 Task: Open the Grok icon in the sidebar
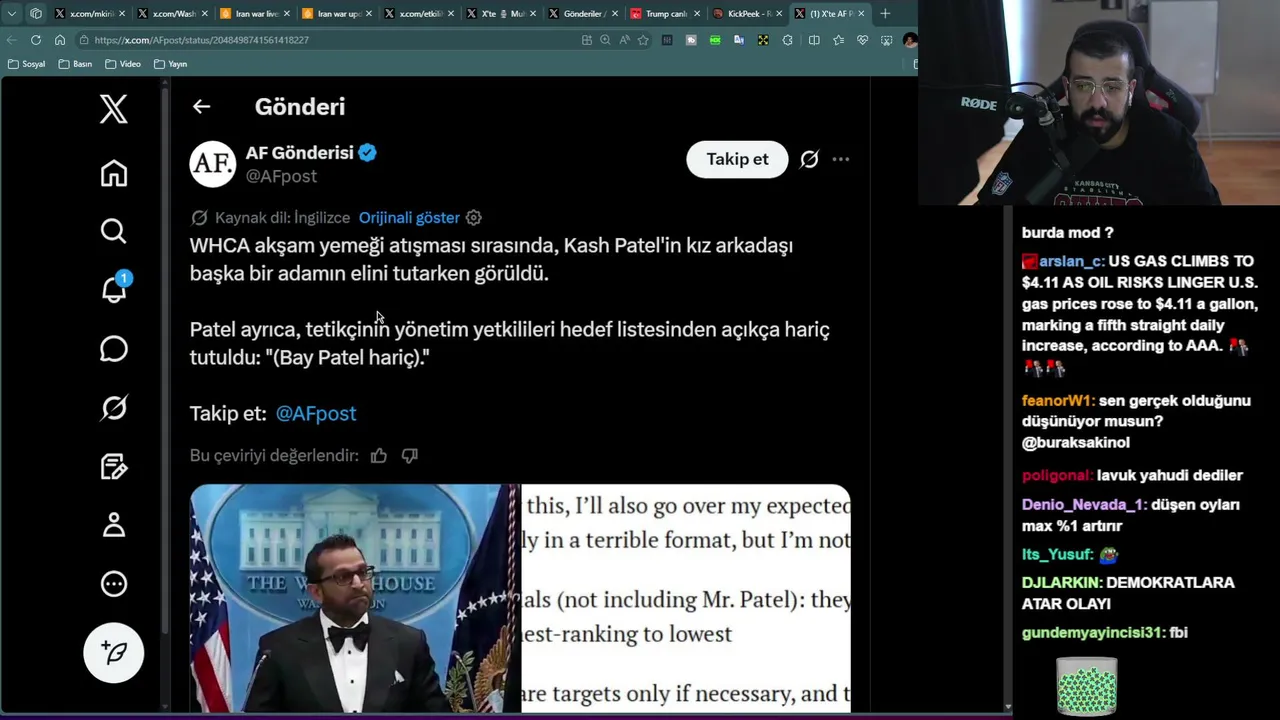click(114, 408)
